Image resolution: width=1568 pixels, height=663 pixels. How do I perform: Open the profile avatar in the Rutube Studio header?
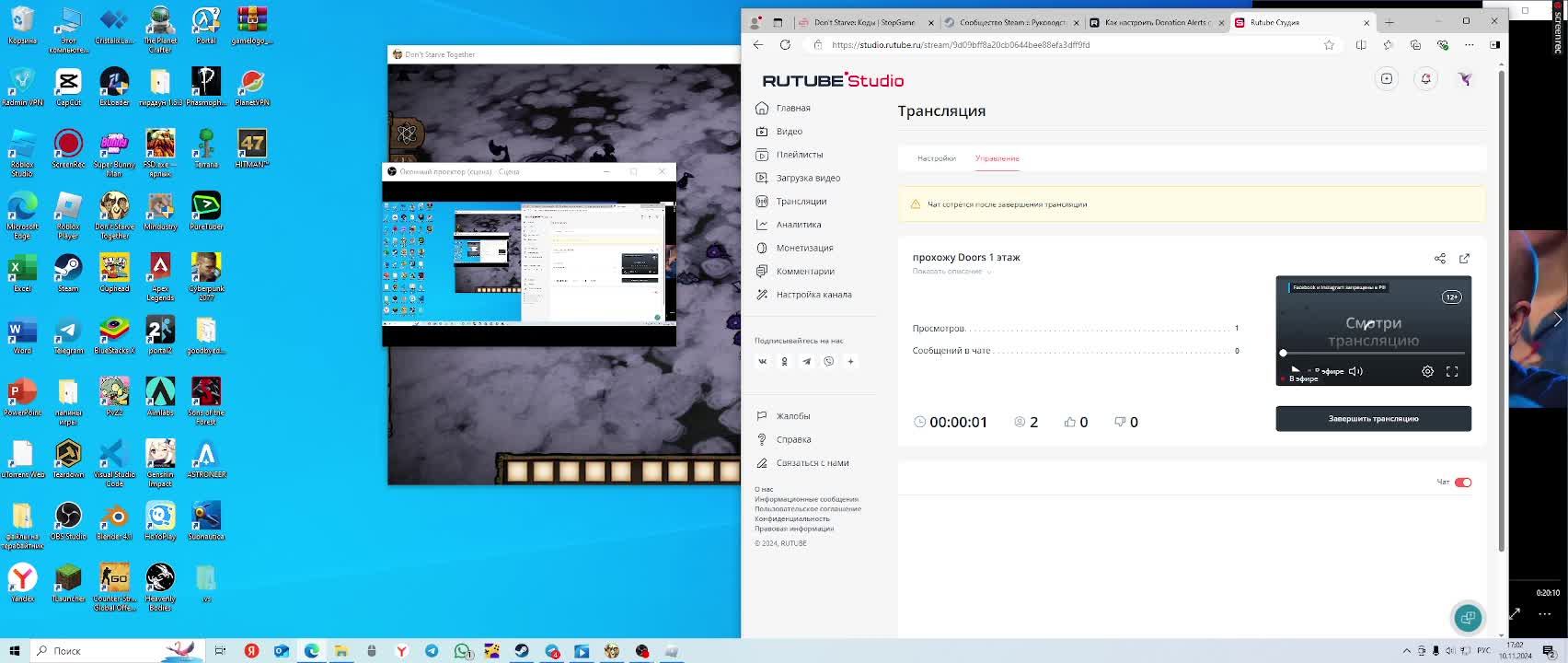coord(1465,79)
